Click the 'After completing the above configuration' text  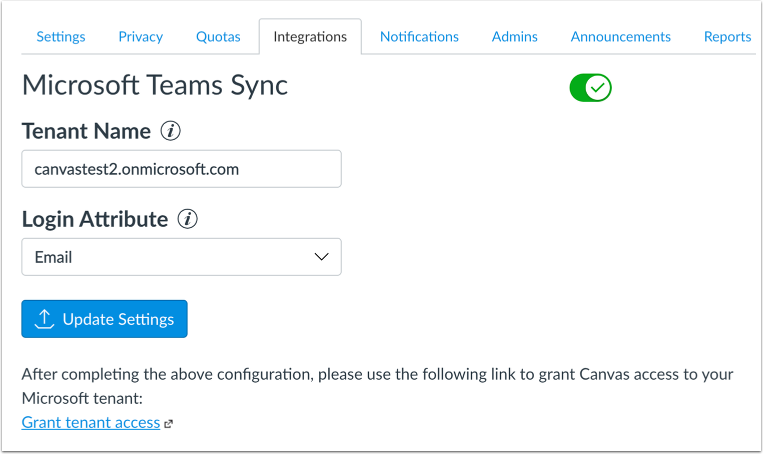(377, 386)
